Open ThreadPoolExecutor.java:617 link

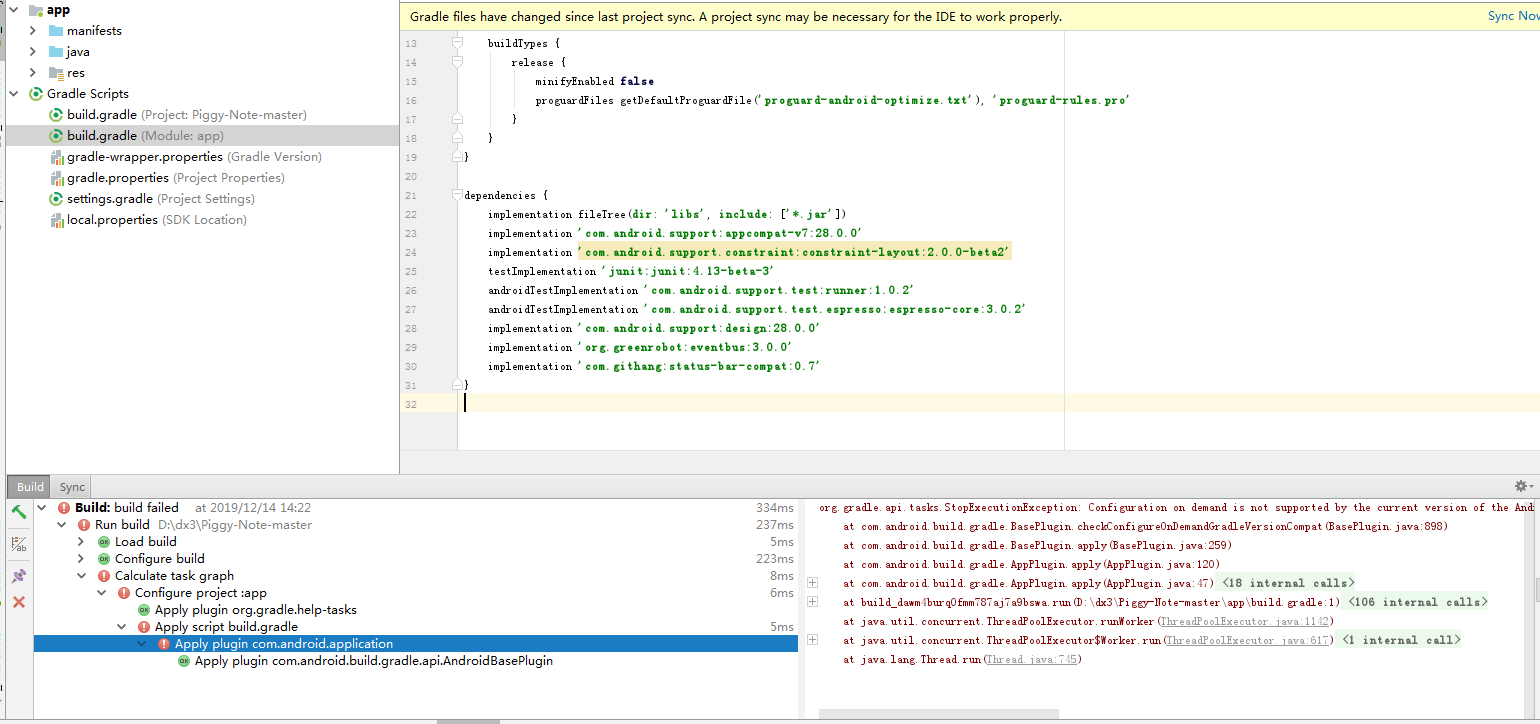[1247, 640]
